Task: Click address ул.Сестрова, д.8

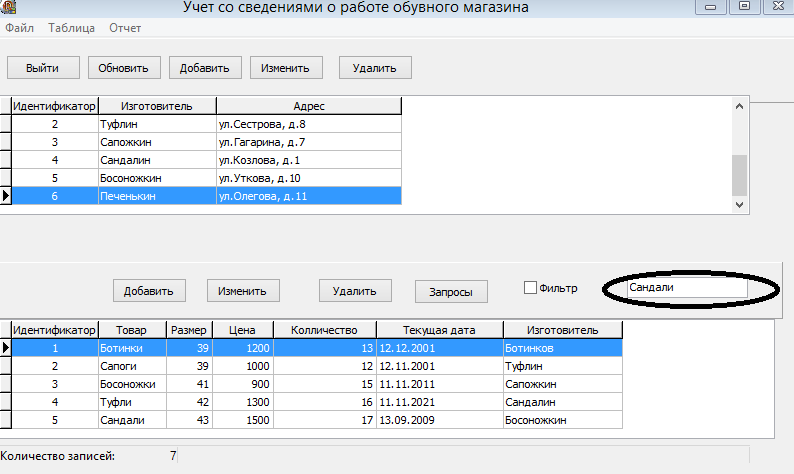Action: point(309,124)
